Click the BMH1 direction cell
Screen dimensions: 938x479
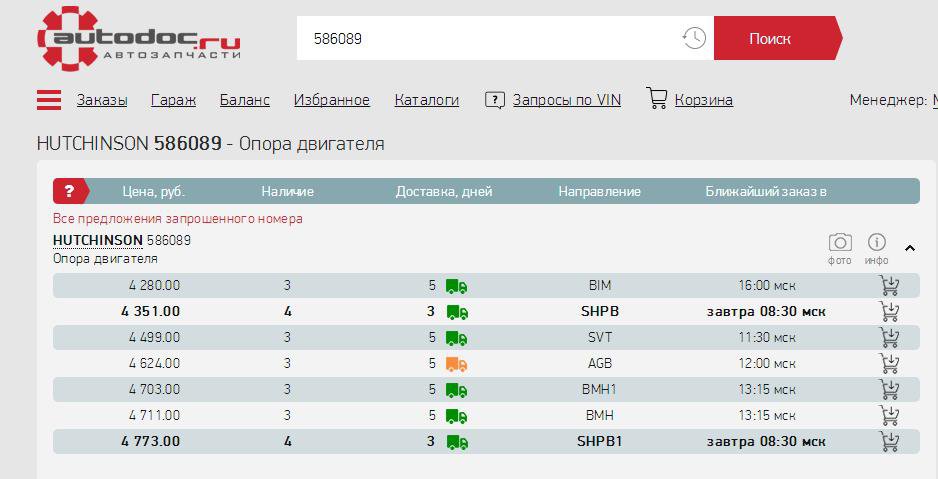600,389
